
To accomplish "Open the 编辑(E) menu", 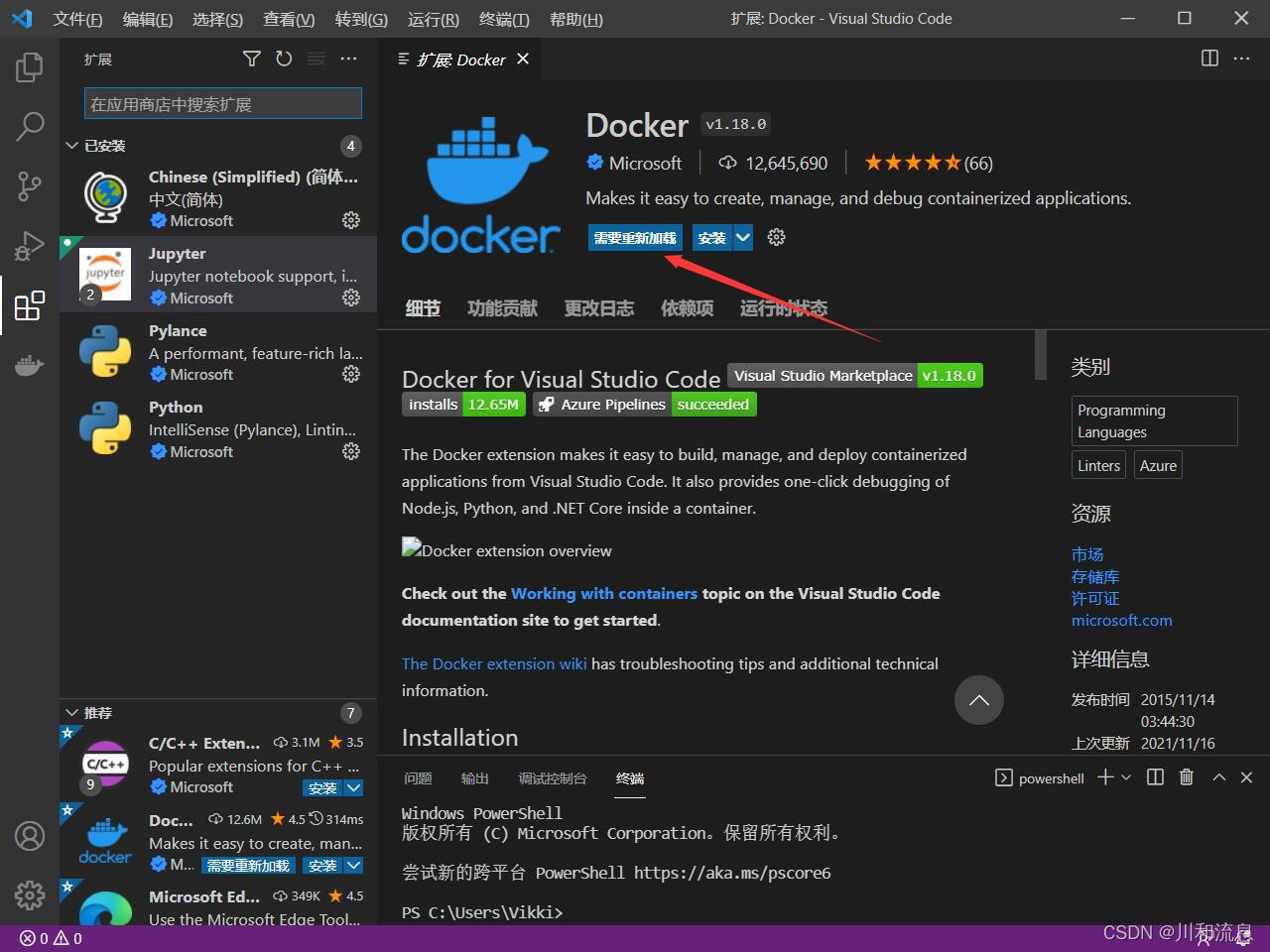I will pyautogui.click(x=148, y=19).
